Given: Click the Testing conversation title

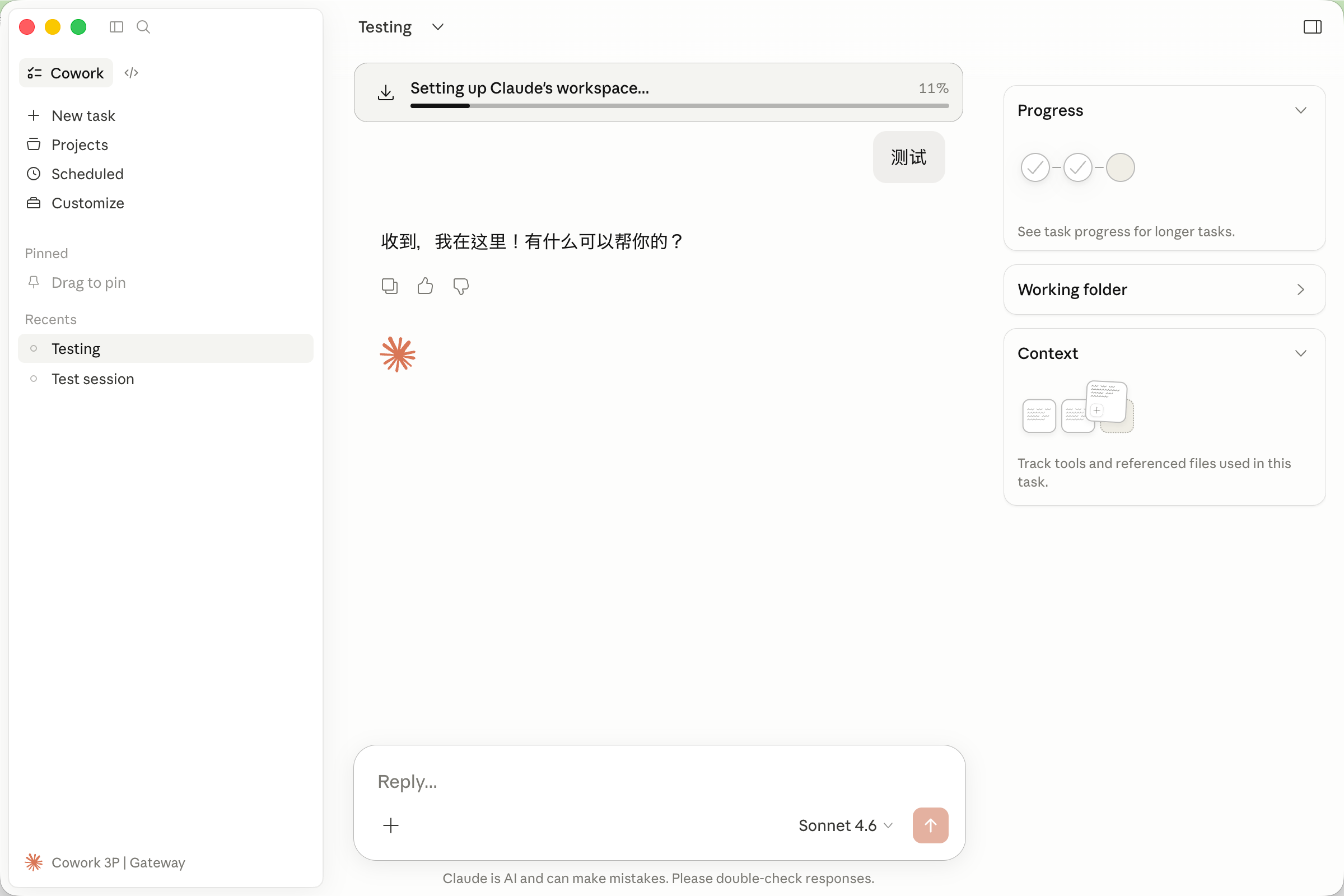Looking at the screenshot, I should pos(385,27).
